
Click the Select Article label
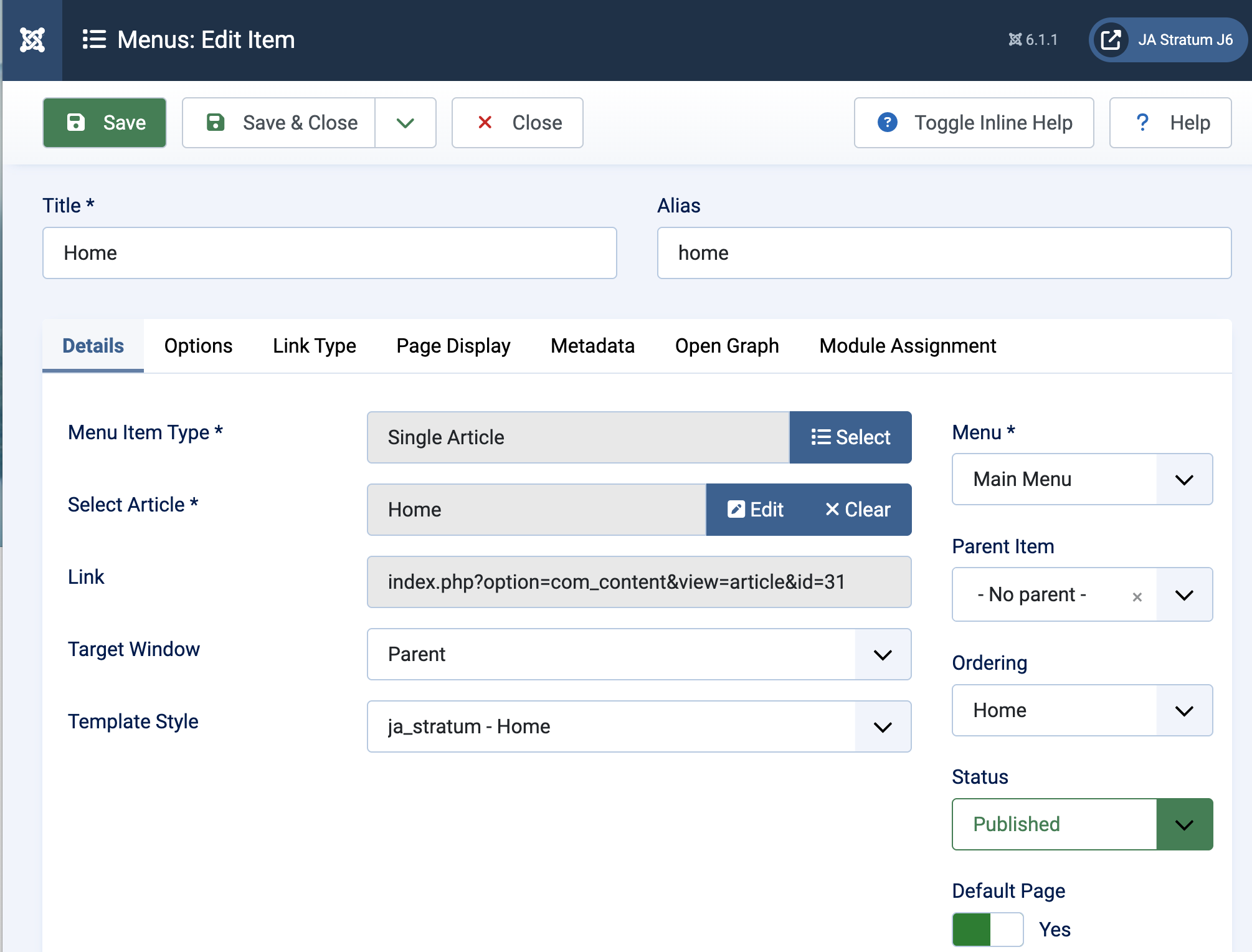133,505
